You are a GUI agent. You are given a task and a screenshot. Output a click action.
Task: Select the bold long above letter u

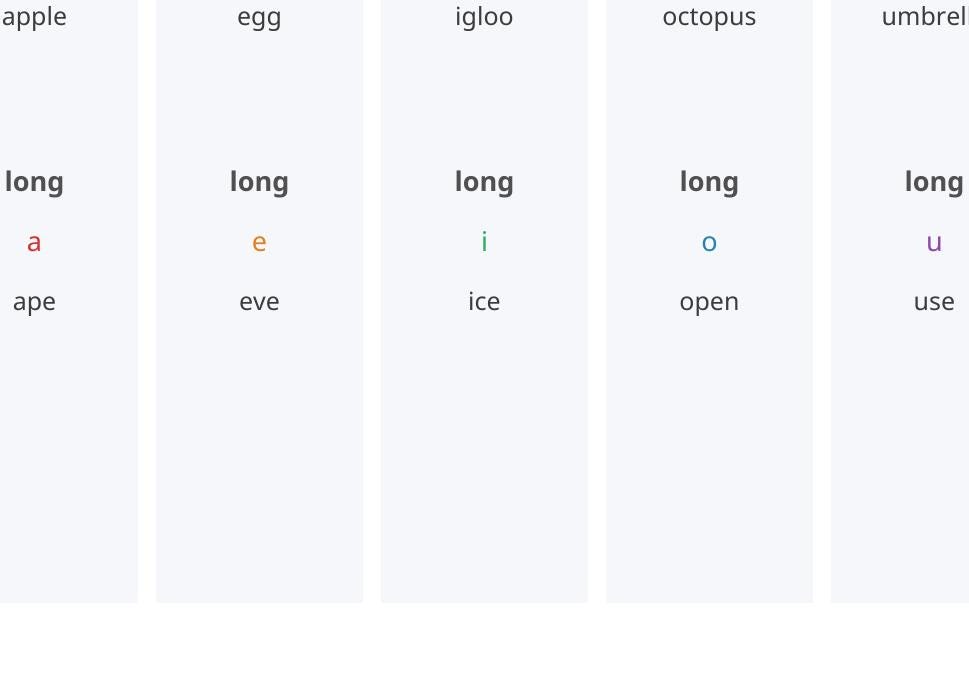click(934, 182)
